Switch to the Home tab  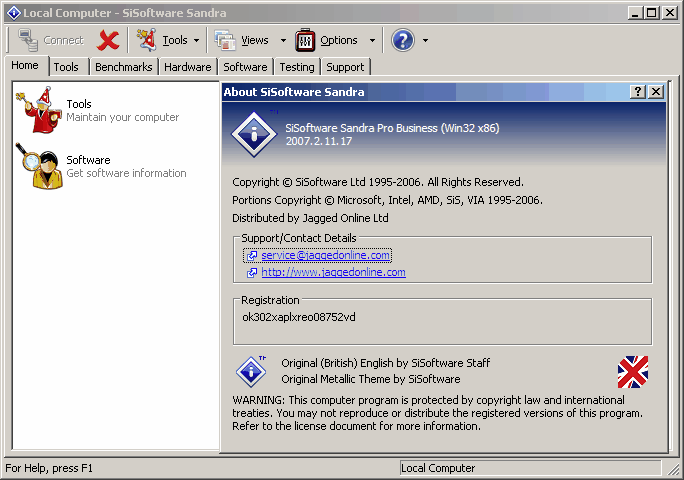(25, 65)
